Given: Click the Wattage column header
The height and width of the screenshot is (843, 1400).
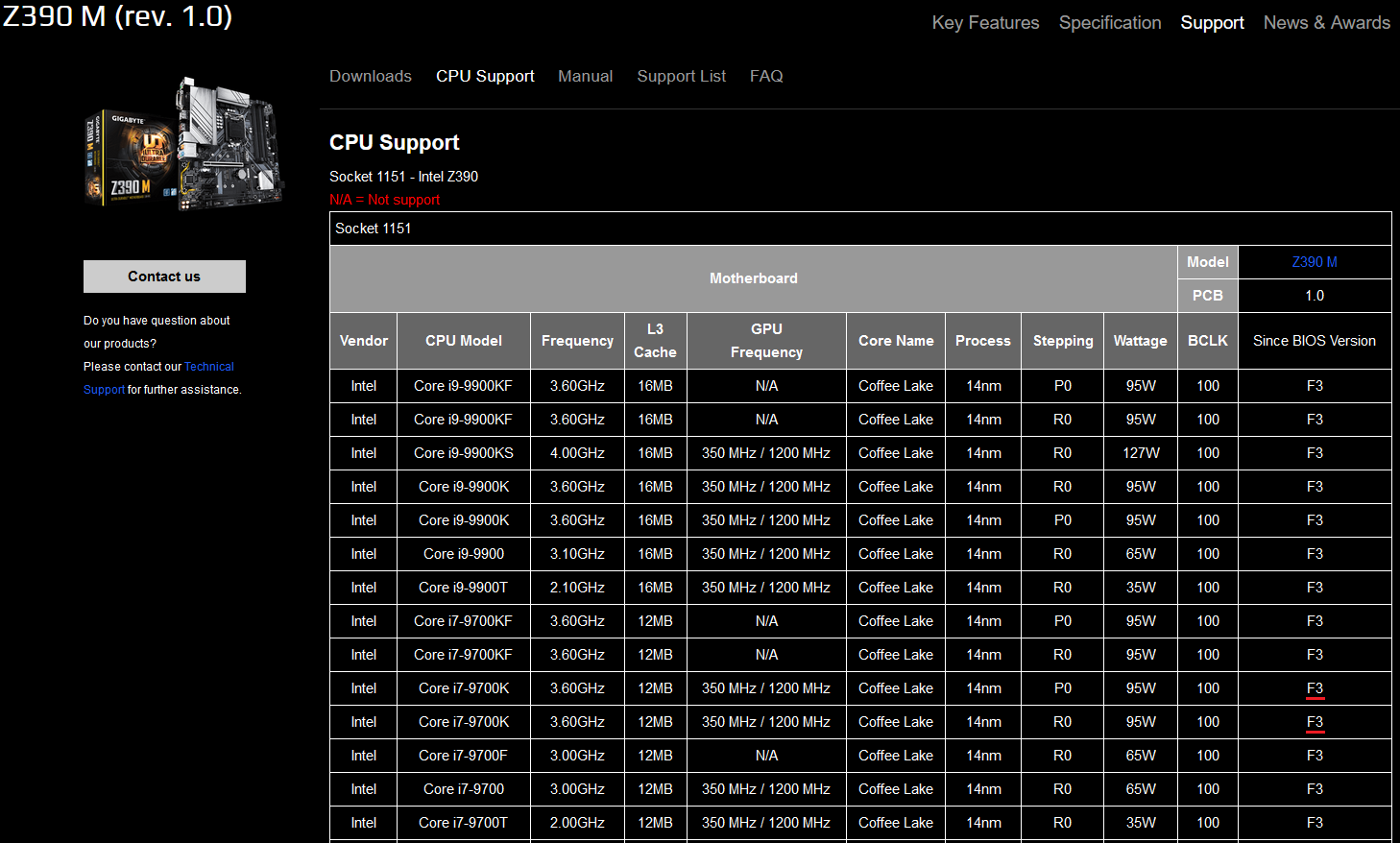Looking at the screenshot, I should pyautogui.click(x=1140, y=341).
